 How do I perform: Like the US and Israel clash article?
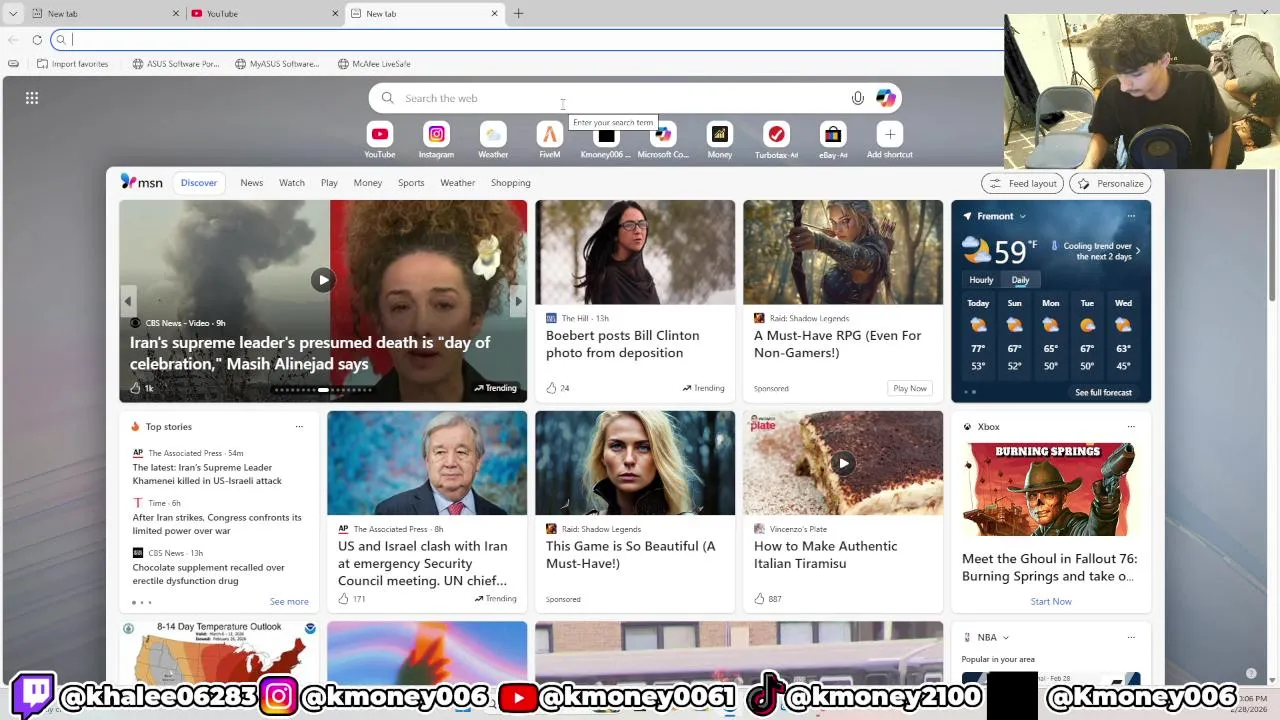[343, 599]
